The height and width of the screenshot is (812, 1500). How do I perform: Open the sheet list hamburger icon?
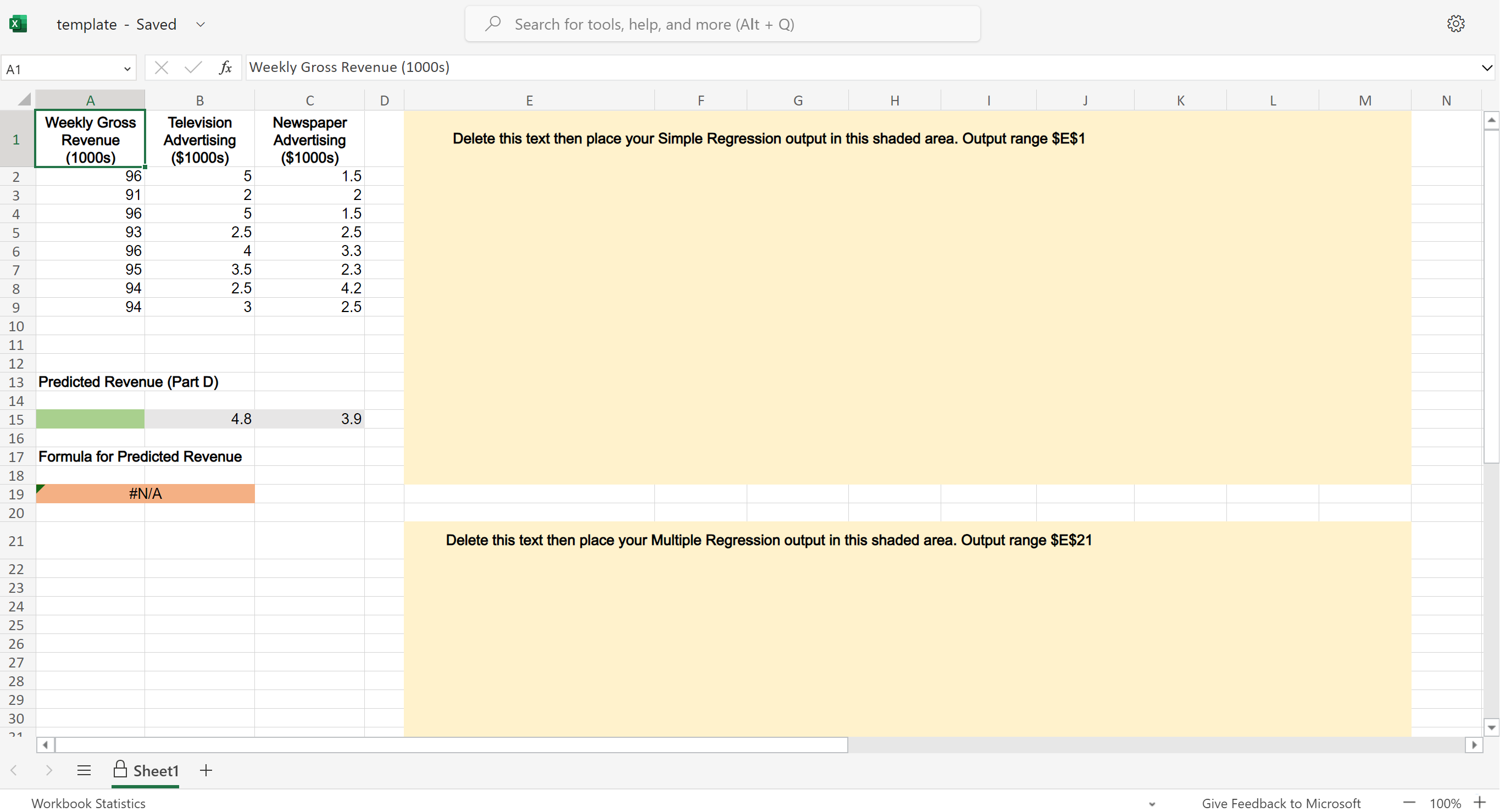(84, 770)
